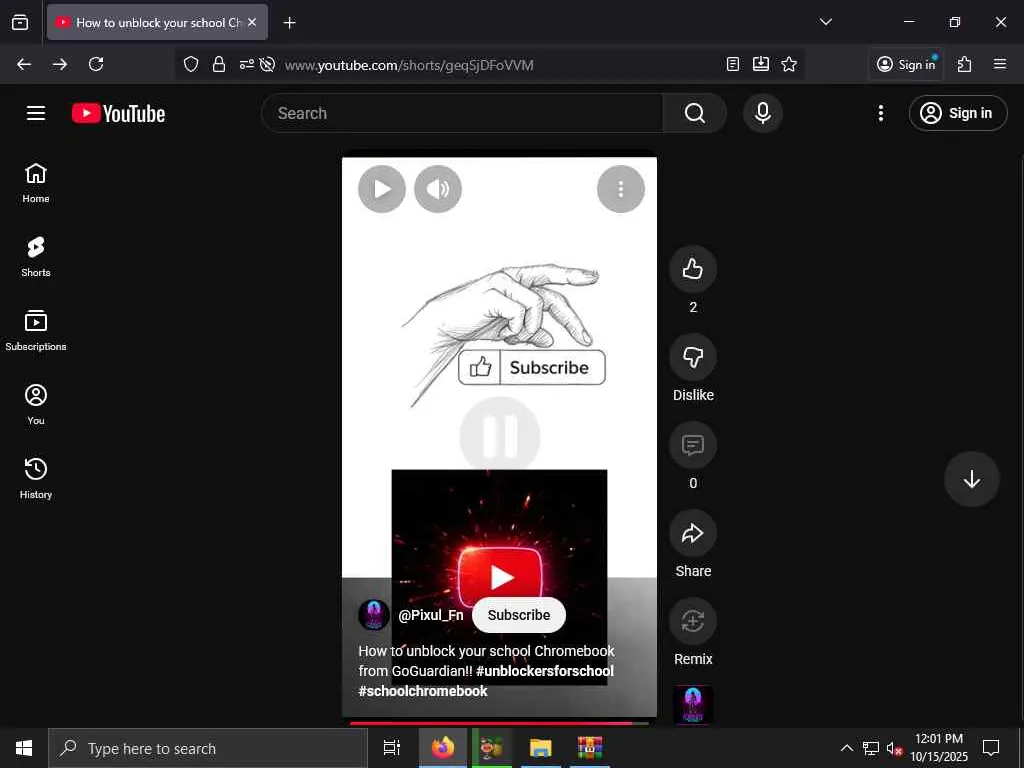Open the Windows notification center
The width and height of the screenshot is (1024, 768).
click(x=991, y=748)
